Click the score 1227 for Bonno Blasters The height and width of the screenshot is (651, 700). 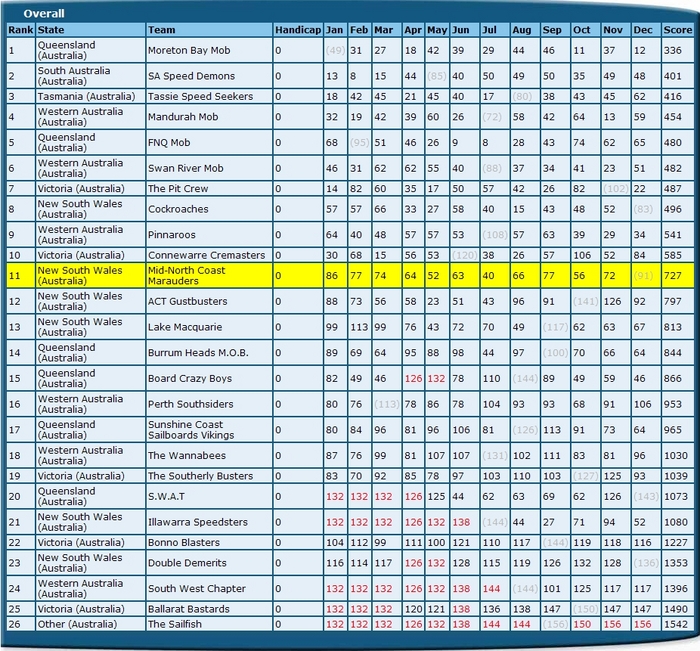(x=676, y=543)
